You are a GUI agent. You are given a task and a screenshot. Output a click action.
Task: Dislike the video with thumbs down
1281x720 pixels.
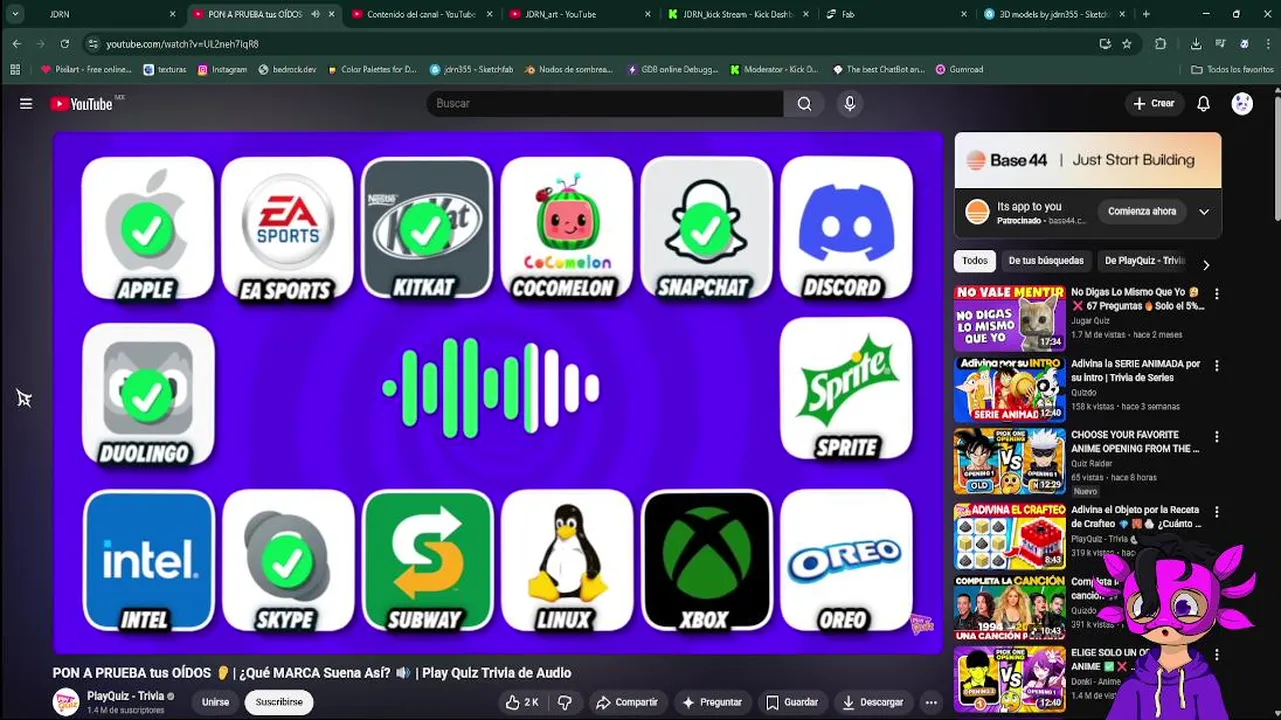564,702
